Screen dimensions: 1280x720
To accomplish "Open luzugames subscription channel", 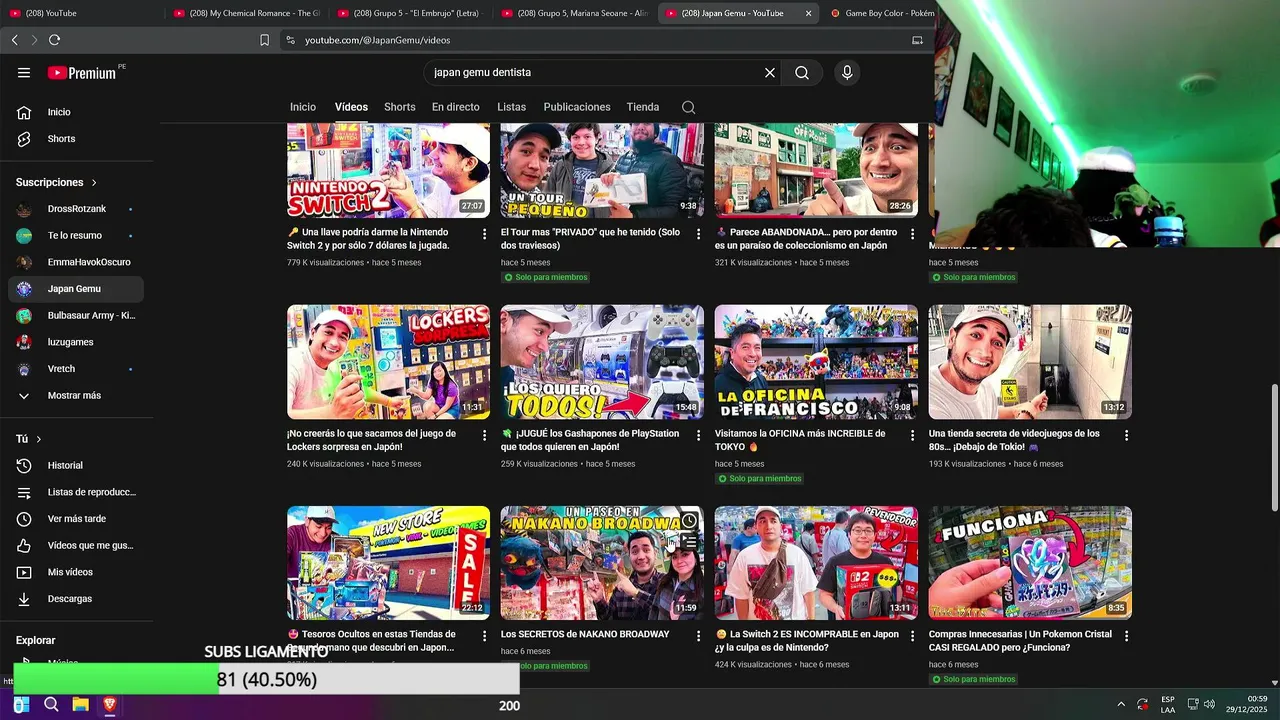I will pos(75,342).
